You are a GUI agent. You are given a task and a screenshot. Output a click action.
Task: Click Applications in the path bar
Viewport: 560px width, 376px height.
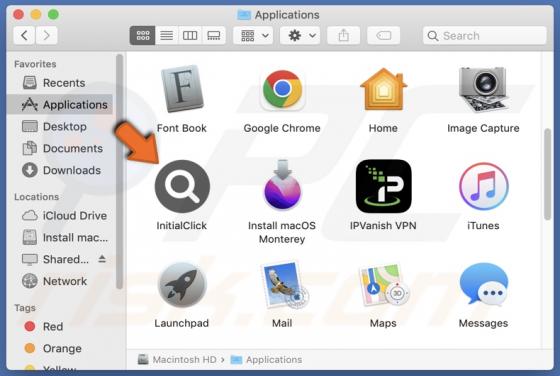point(266,359)
